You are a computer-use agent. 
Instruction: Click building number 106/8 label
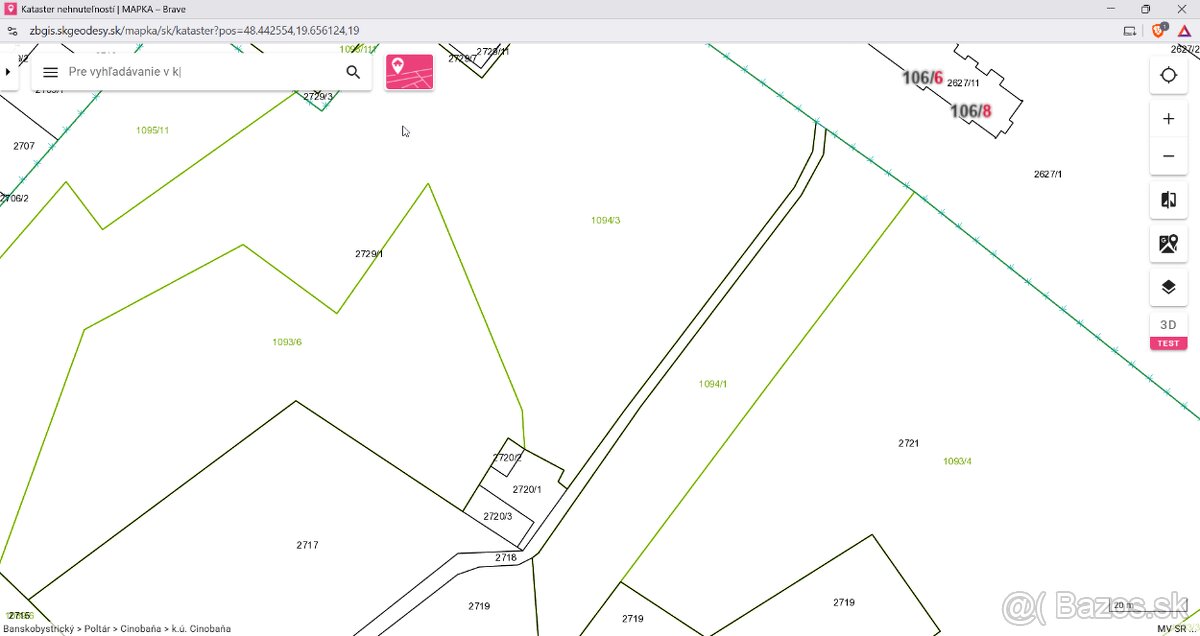coord(970,111)
